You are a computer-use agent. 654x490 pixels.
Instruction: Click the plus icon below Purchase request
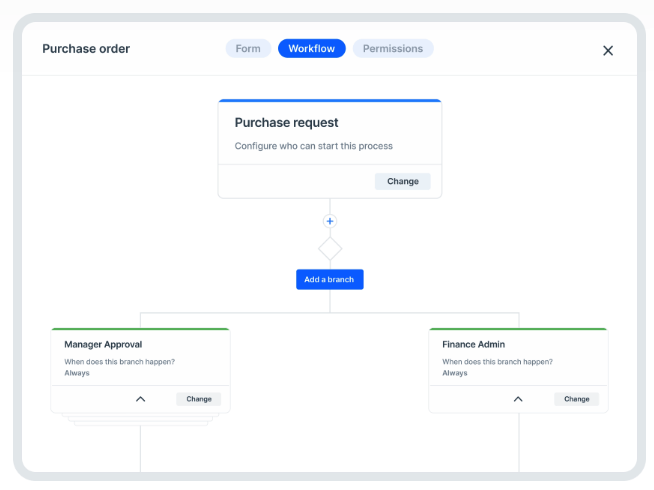(330, 221)
